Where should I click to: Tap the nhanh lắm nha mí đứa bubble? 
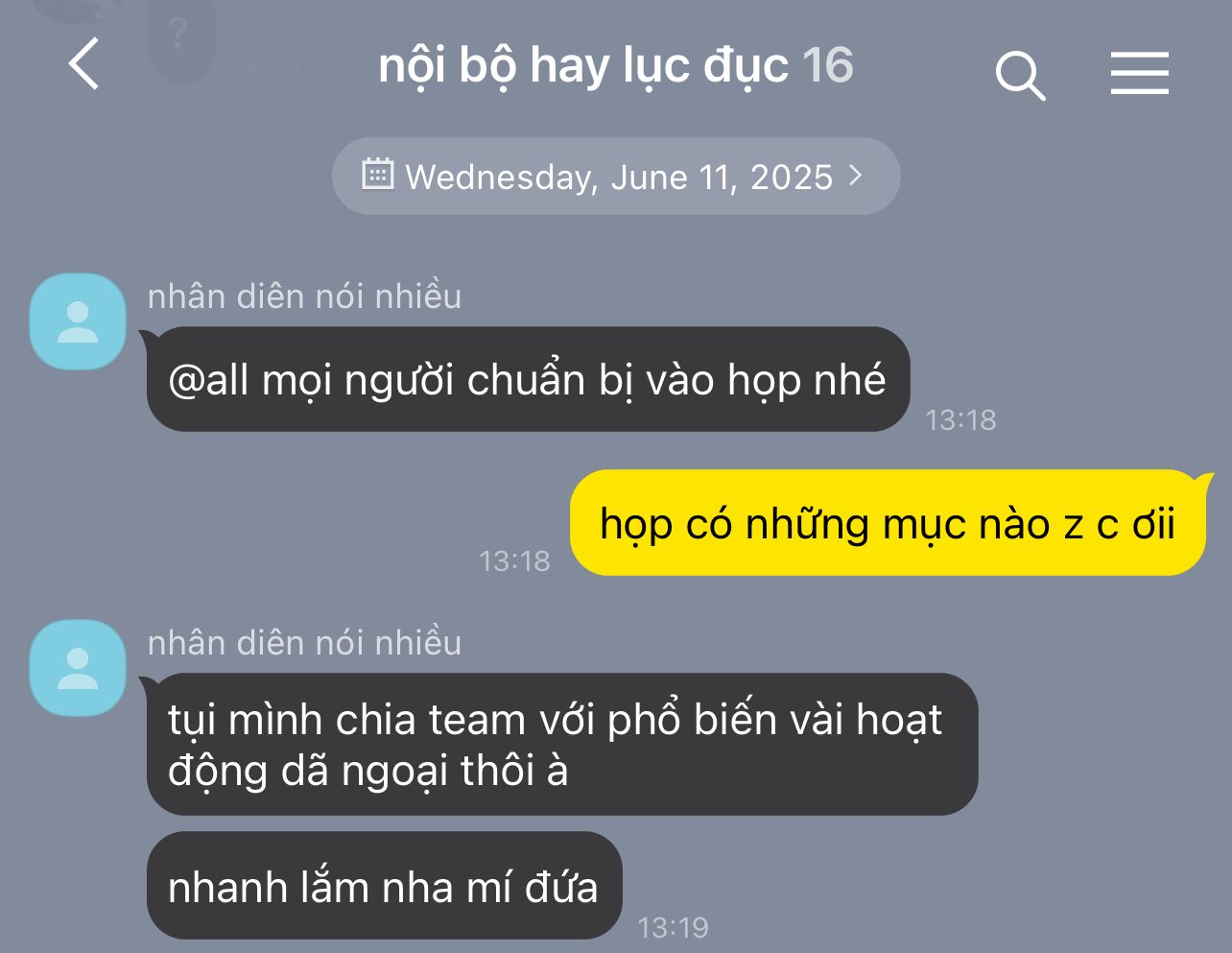[384, 886]
